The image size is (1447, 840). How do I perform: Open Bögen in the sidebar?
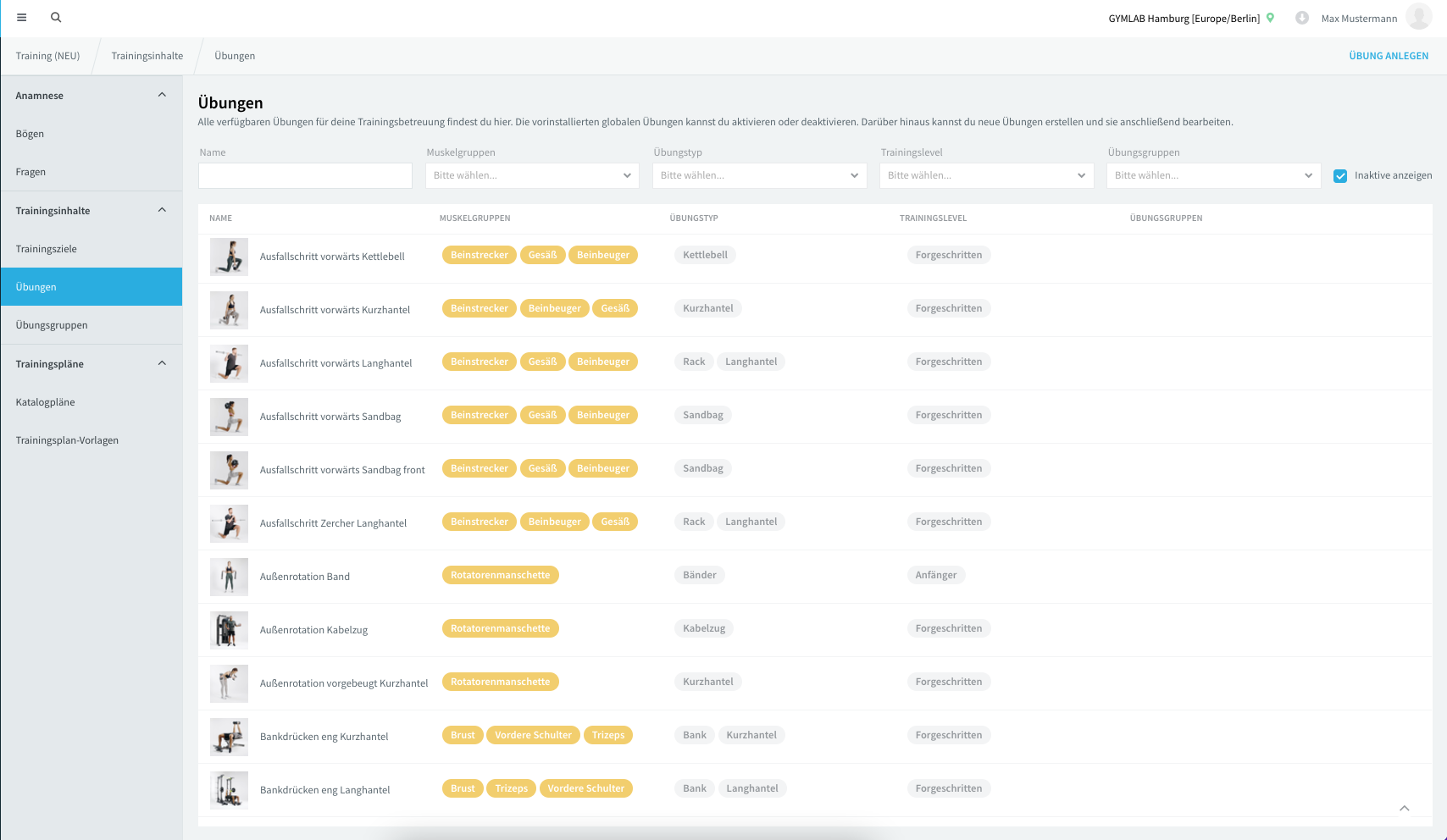91,134
